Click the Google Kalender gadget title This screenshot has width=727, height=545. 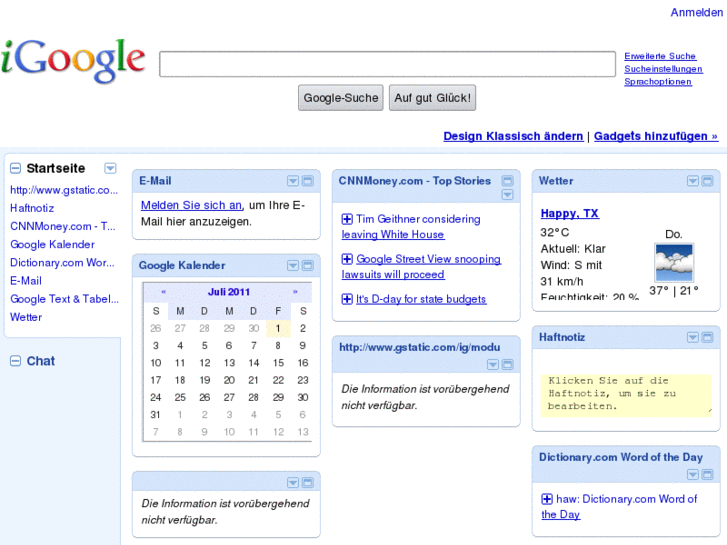[182, 265]
